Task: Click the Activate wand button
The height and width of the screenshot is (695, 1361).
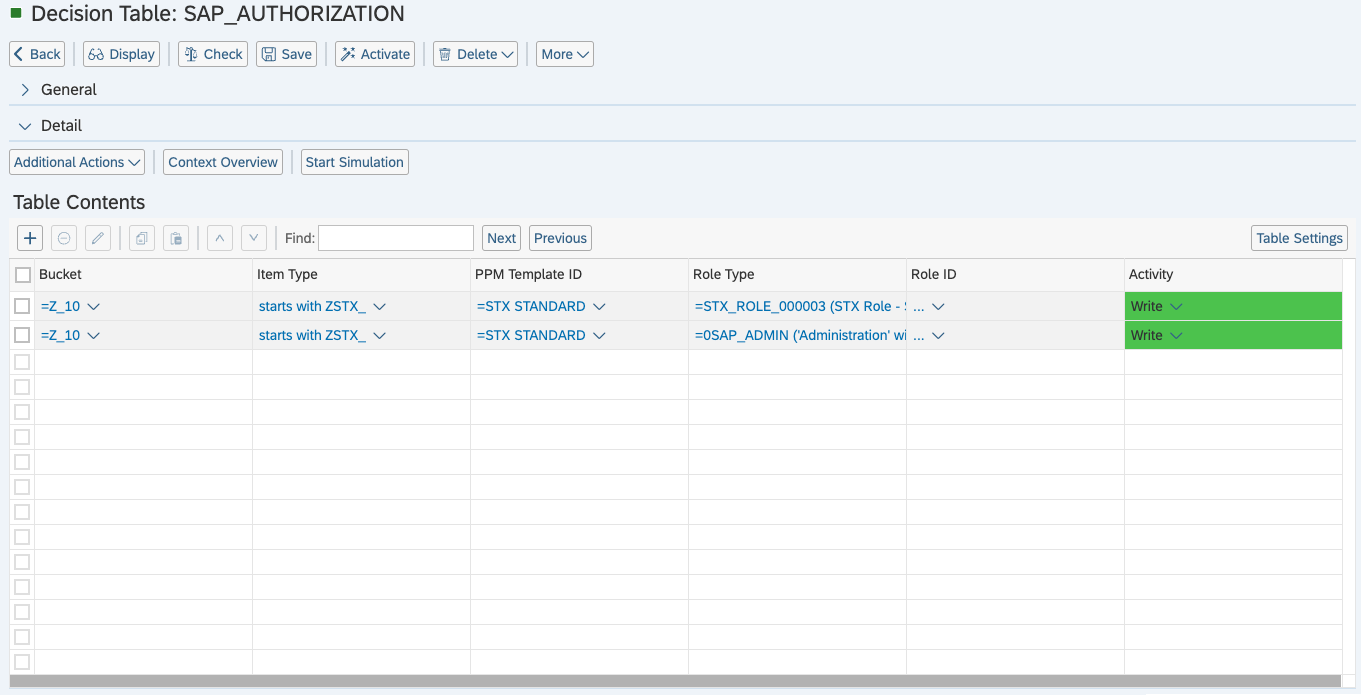Action: [375, 54]
